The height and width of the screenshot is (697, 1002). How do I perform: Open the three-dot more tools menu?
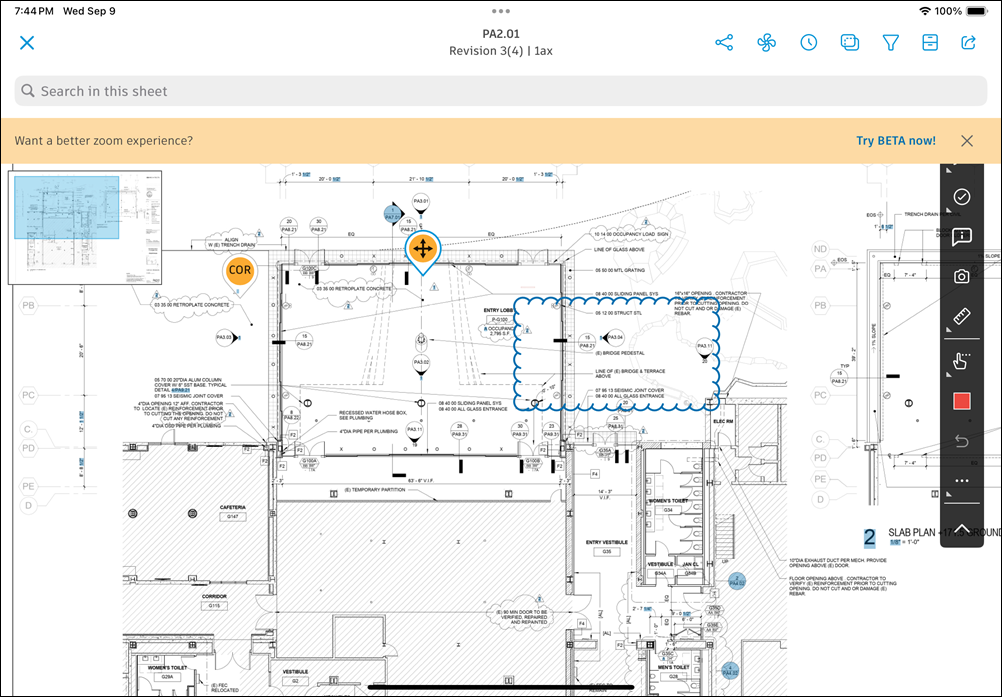pyautogui.click(x=962, y=480)
